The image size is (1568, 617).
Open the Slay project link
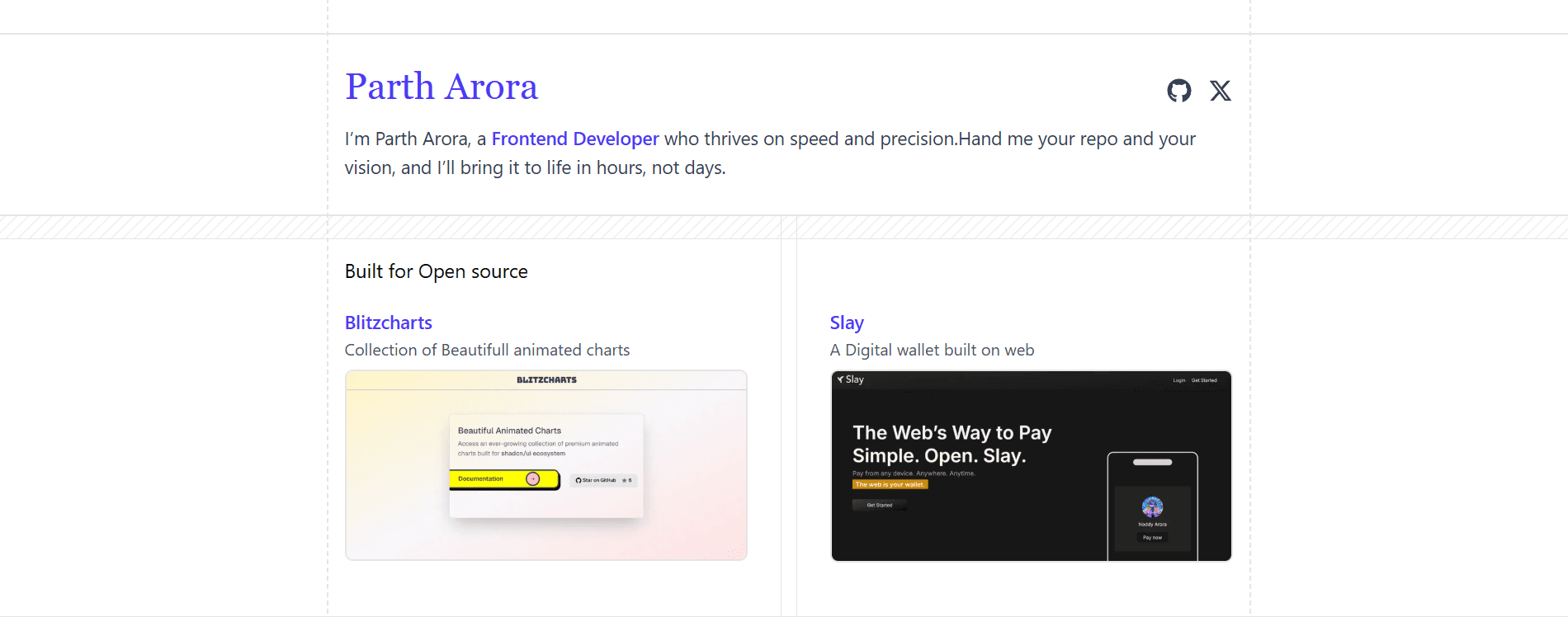pyautogui.click(x=846, y=323)
